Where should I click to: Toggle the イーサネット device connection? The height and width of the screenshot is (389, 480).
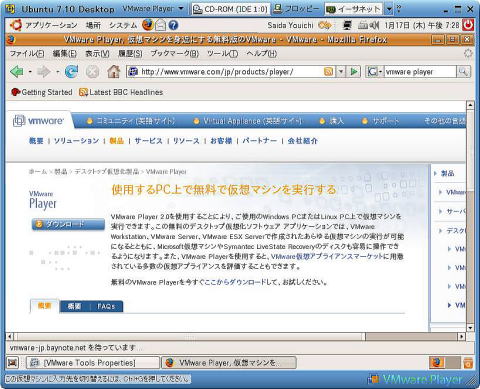[x=354, y=9]
